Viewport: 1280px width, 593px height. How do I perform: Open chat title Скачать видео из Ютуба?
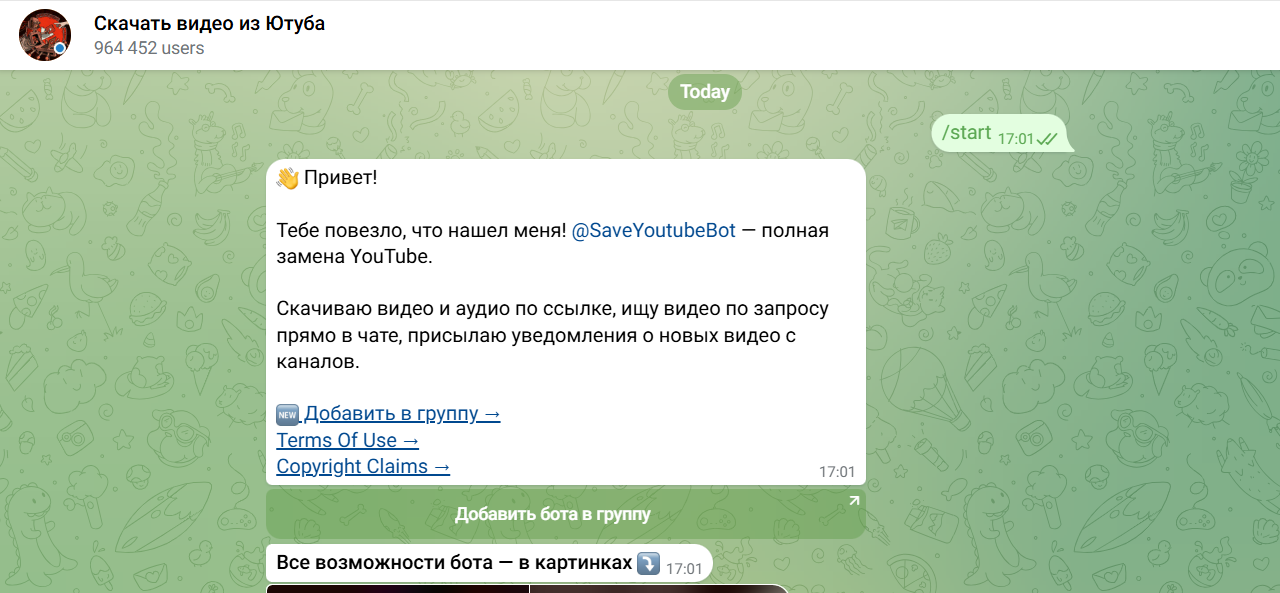pyautogui.click(x=209, y=23)
